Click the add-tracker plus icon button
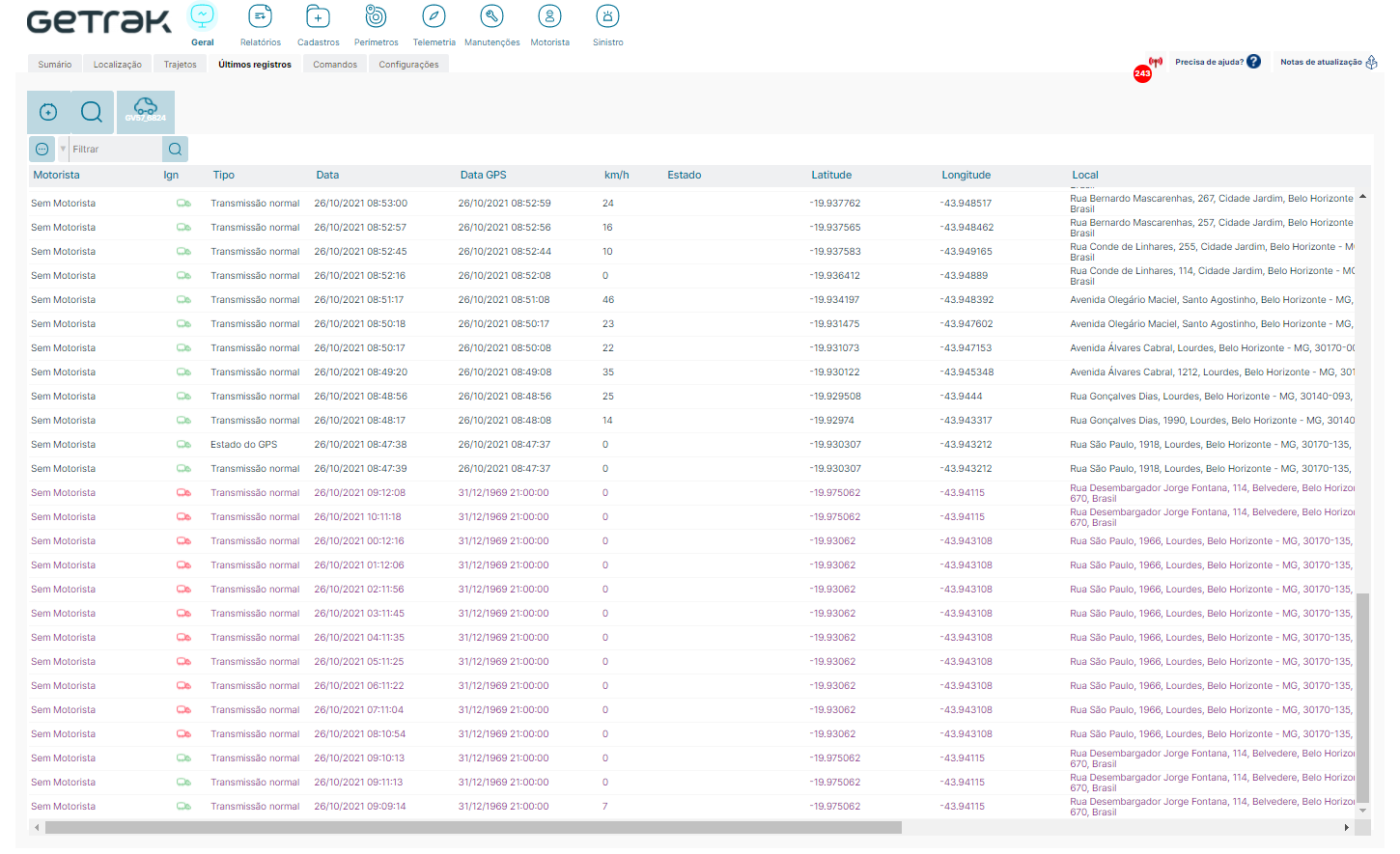The image size is (1400, 854). pos(48,112)
